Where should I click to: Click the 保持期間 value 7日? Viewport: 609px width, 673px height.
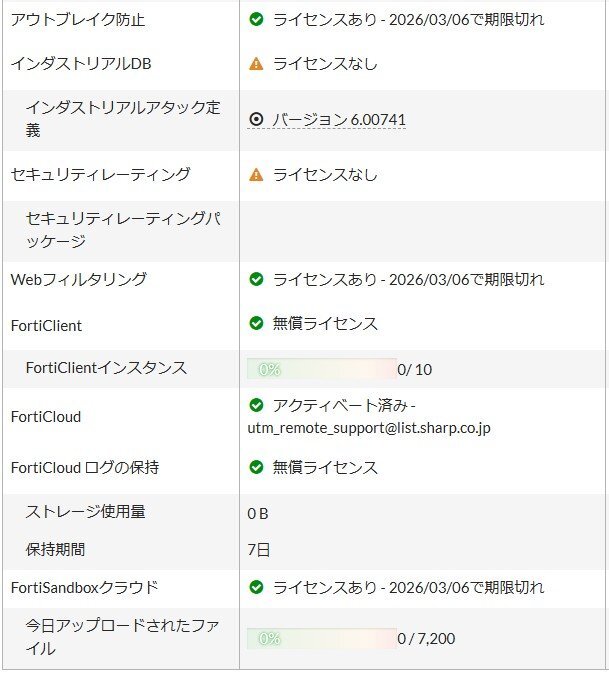259,550
